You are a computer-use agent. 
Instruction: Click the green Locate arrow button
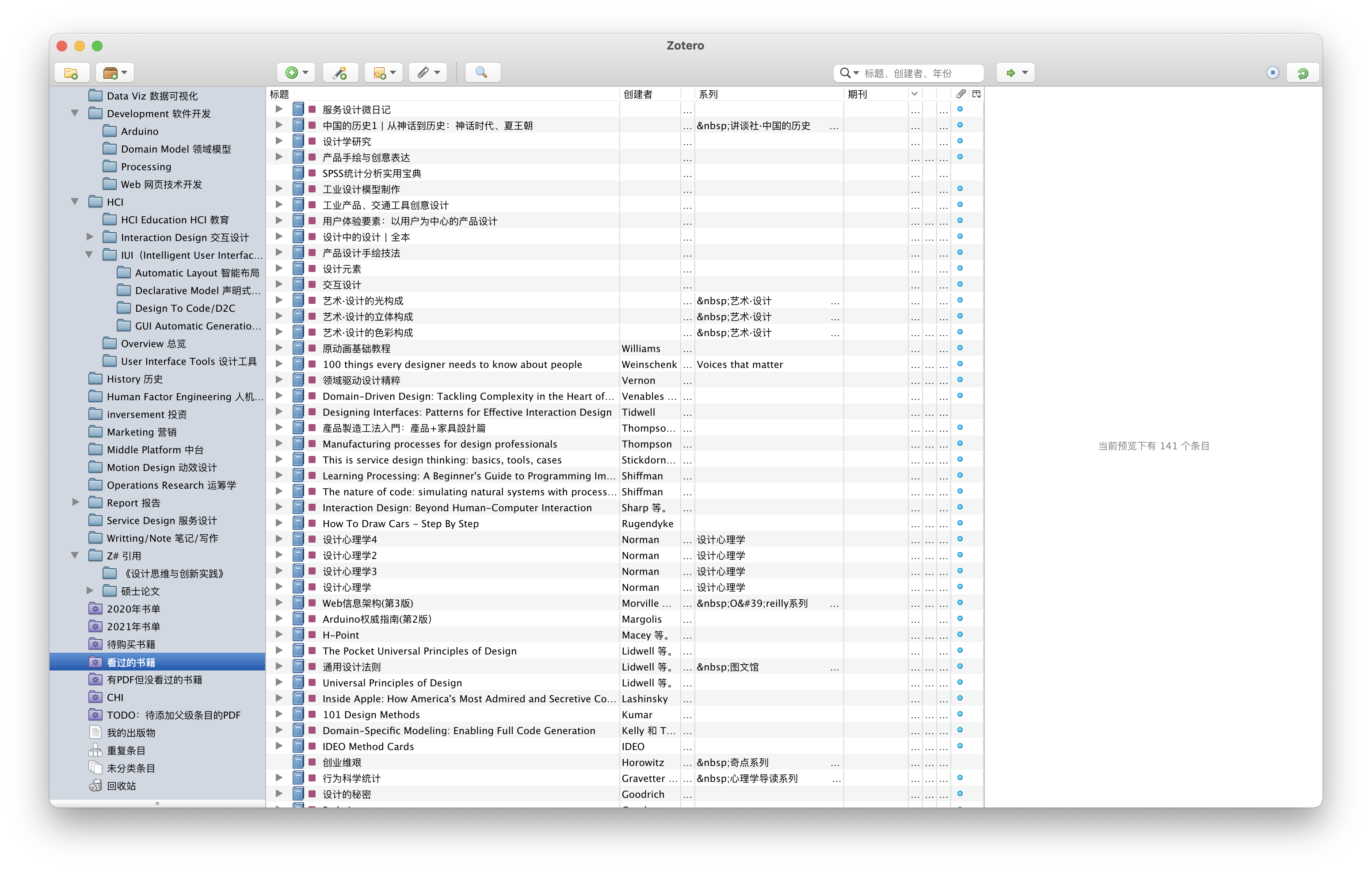point(1010,73)
